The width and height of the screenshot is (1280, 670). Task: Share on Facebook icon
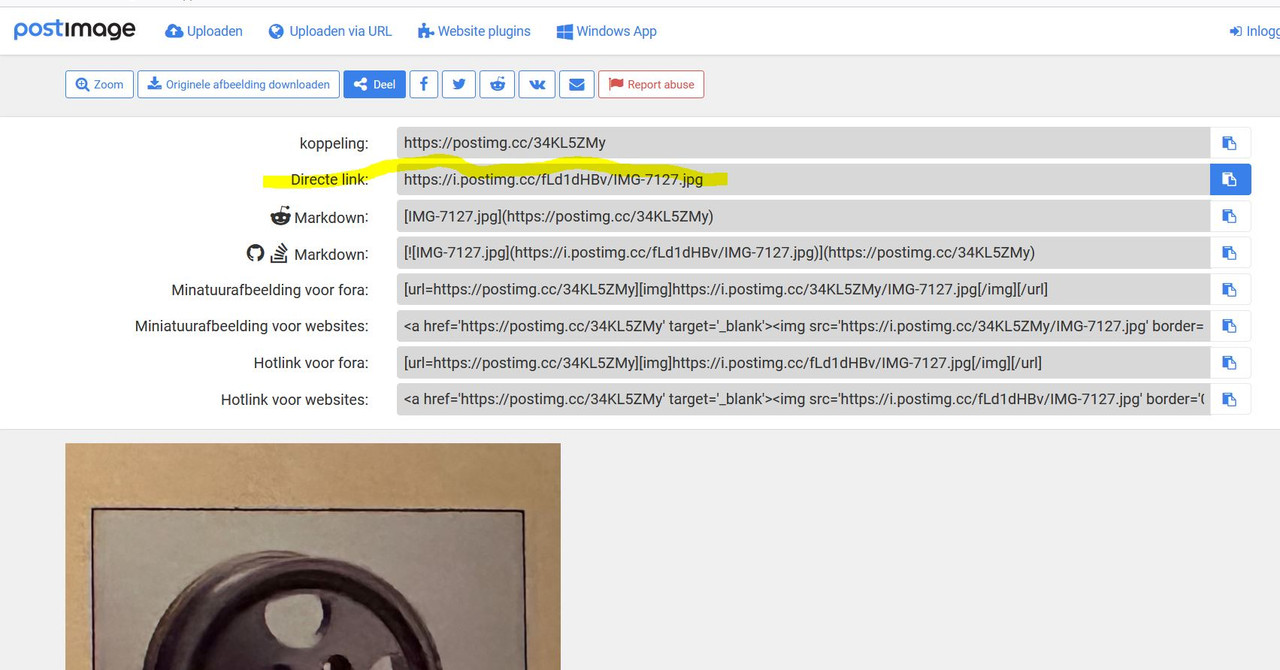[x=424, y=84]
